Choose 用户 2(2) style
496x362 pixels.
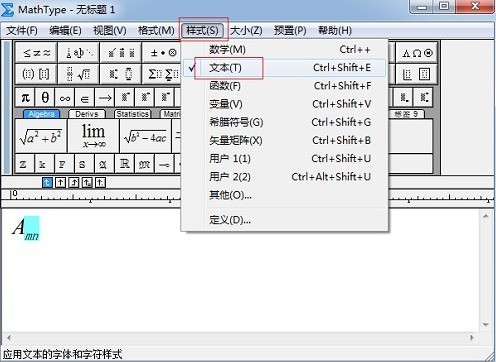[x=284, y=177]
